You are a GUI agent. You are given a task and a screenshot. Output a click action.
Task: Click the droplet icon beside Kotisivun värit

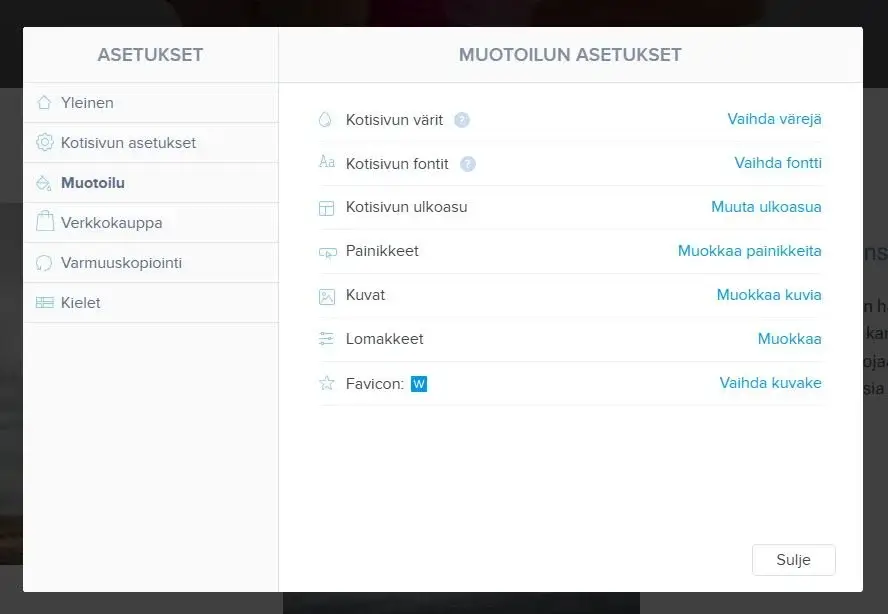point(325,120)
